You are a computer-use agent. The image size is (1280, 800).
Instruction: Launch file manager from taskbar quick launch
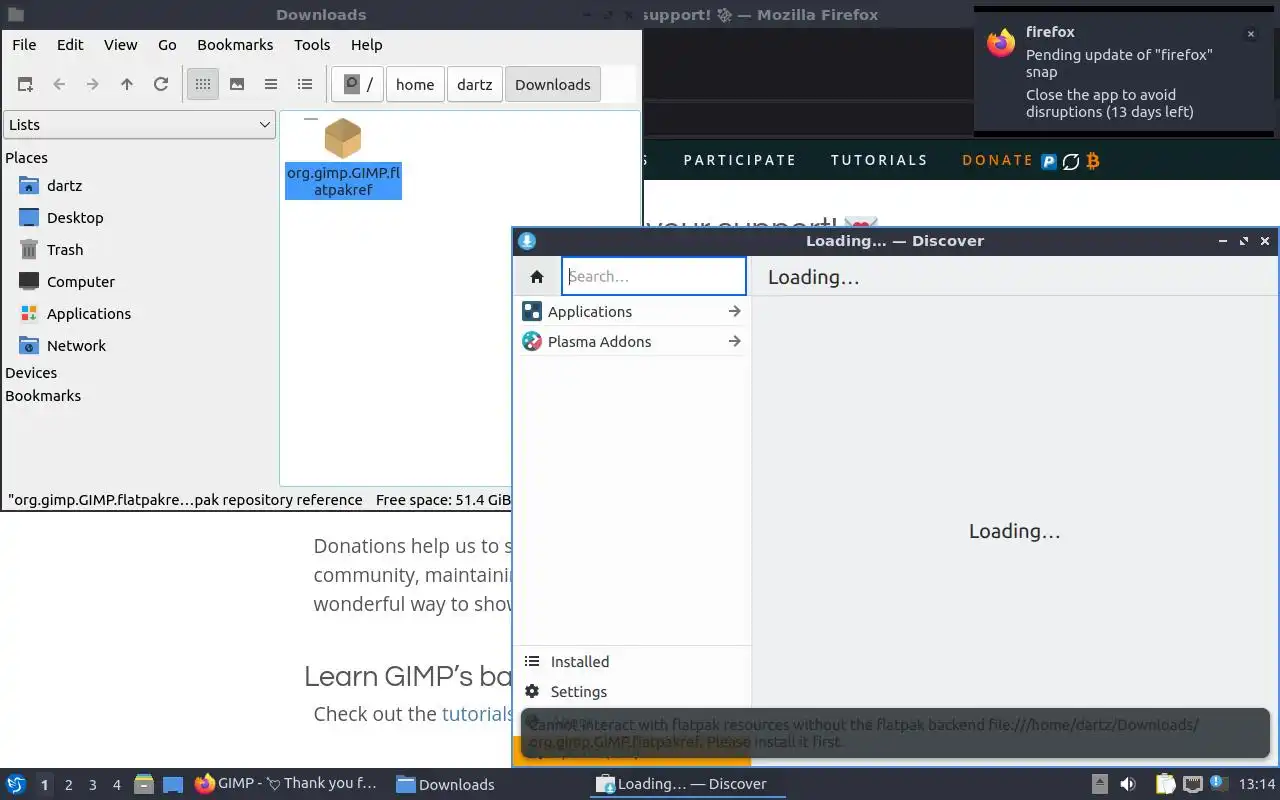[x=144, y=784]
